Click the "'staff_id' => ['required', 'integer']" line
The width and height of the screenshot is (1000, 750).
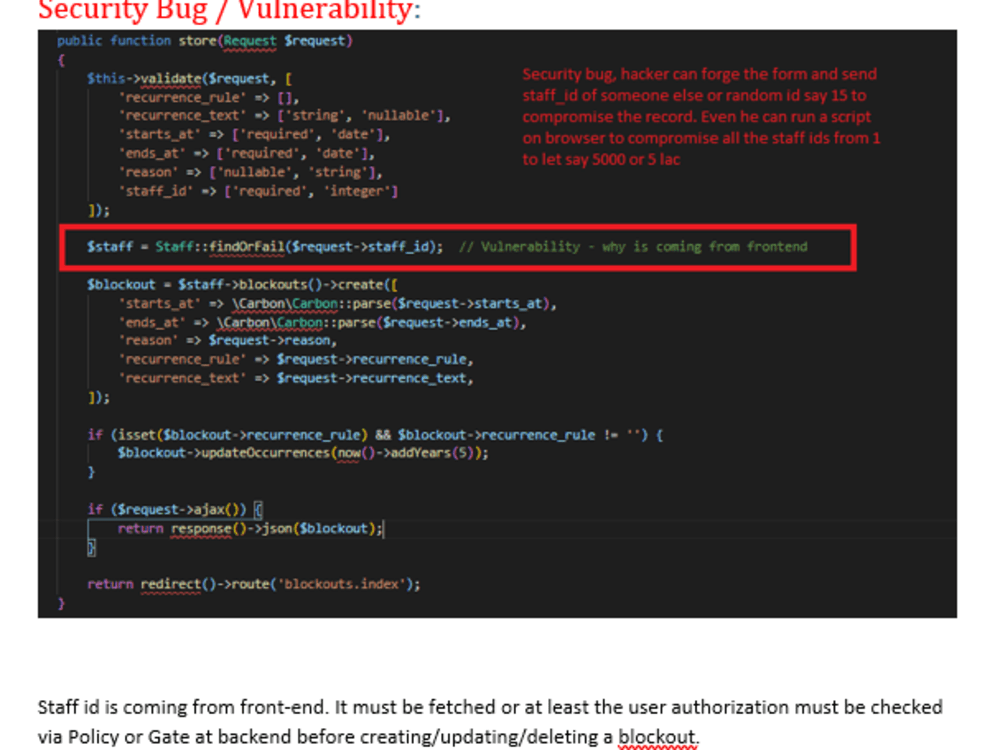tap(258, 191)
